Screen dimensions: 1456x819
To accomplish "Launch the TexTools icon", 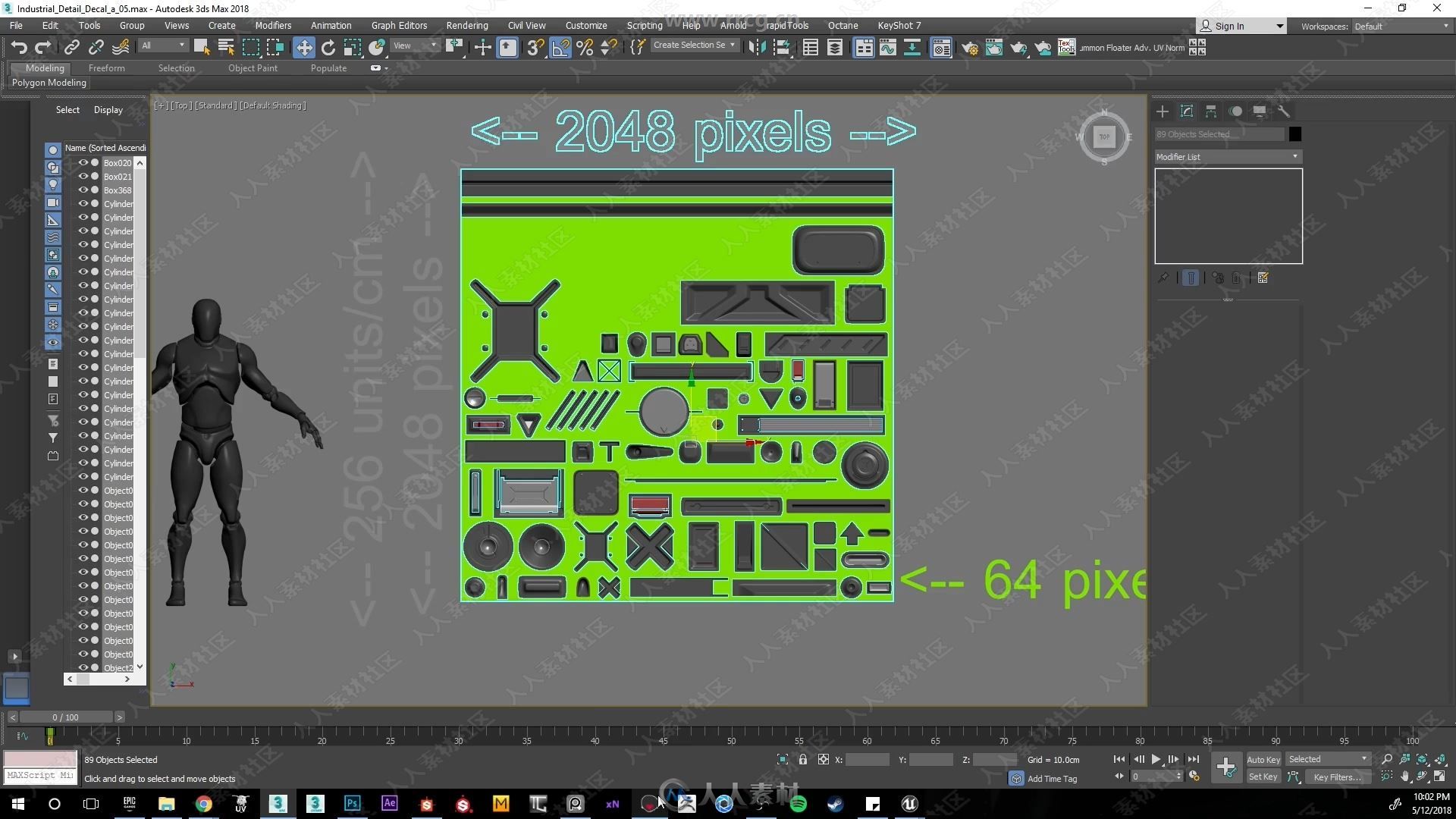I will (1066, 47).
